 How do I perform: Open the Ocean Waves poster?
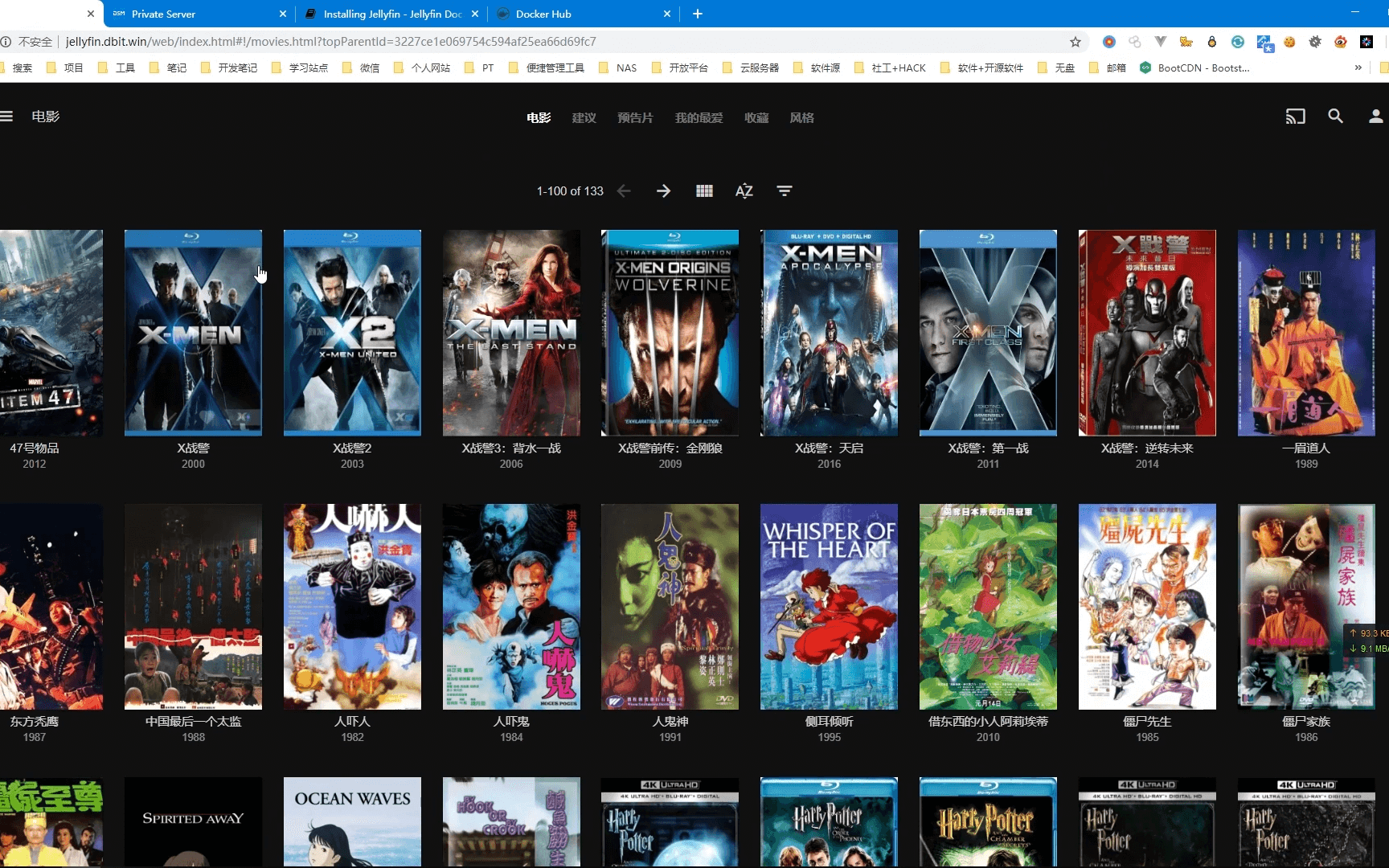(x=352, y=821)
